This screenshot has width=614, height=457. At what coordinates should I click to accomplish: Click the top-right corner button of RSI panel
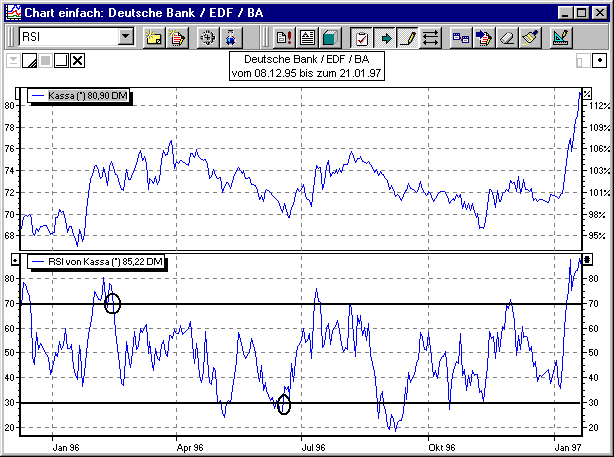tap(587, 259)
